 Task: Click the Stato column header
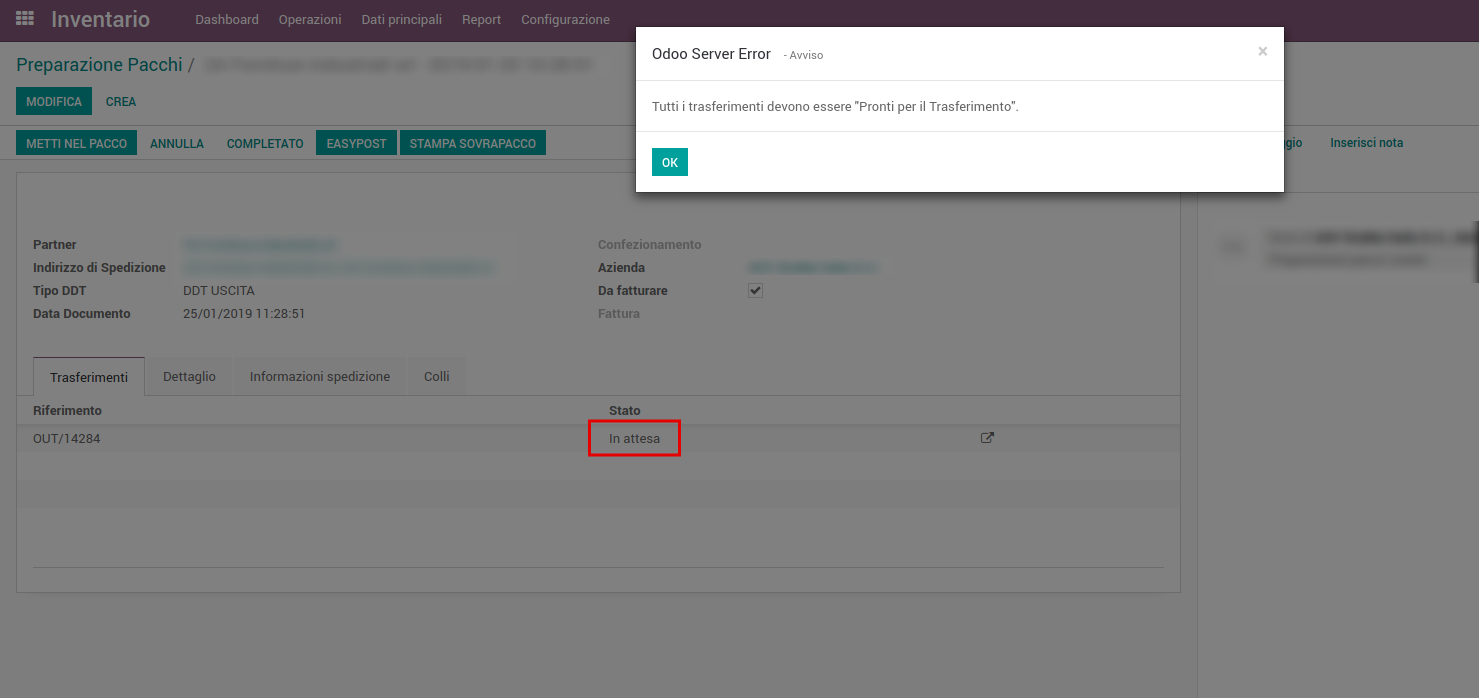[x=625, y=411]
